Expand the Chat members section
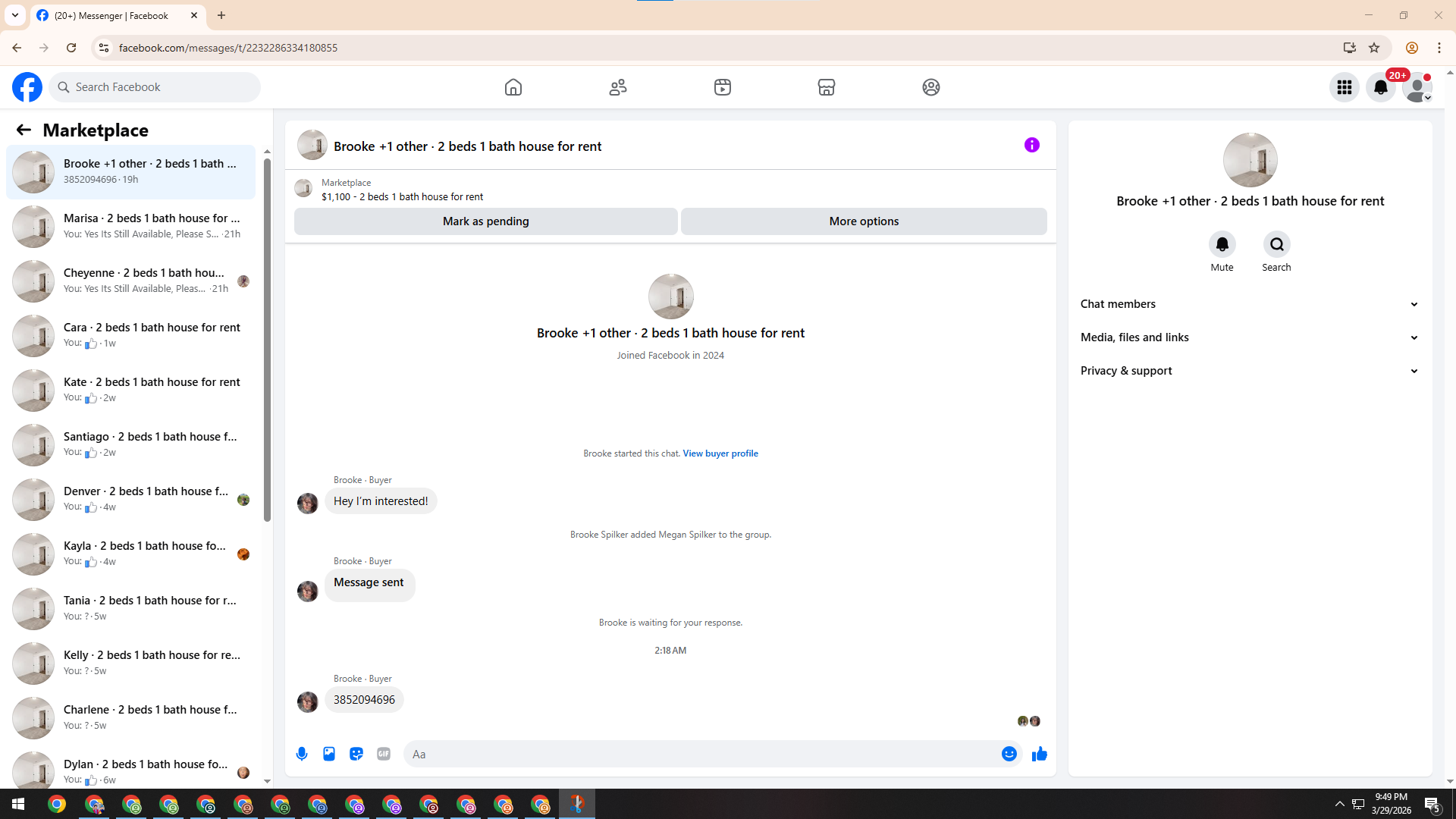Screen dimensions: 1456x819 point(1250,304)
